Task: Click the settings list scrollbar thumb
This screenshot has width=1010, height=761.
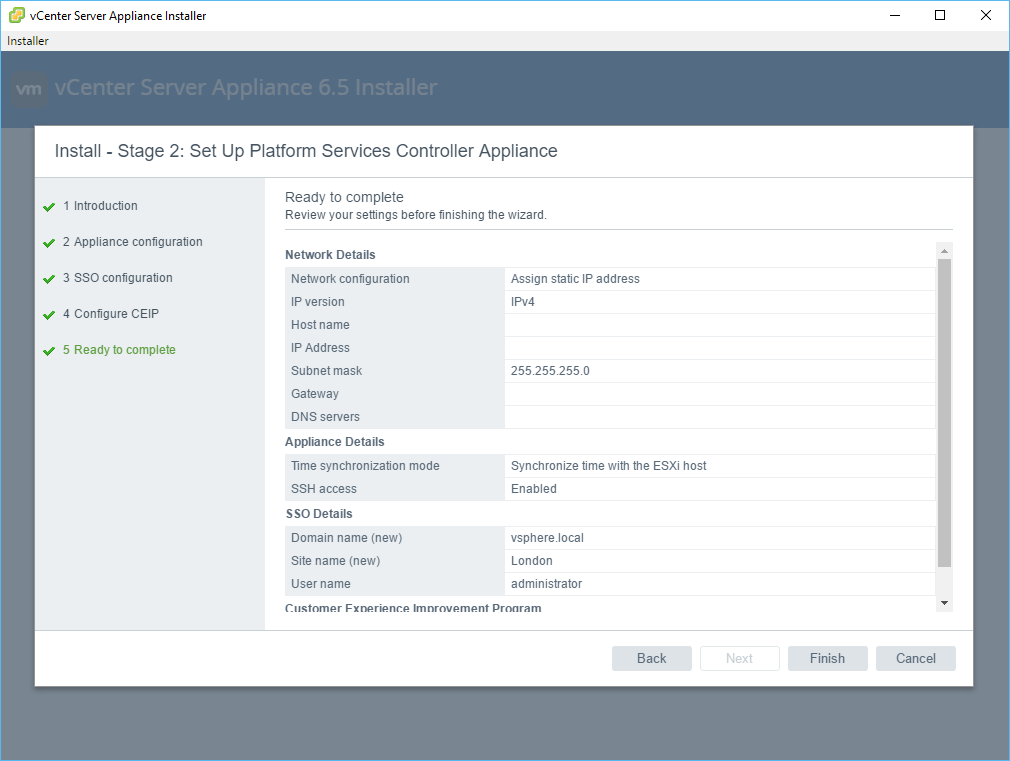Action: [944, 410]
